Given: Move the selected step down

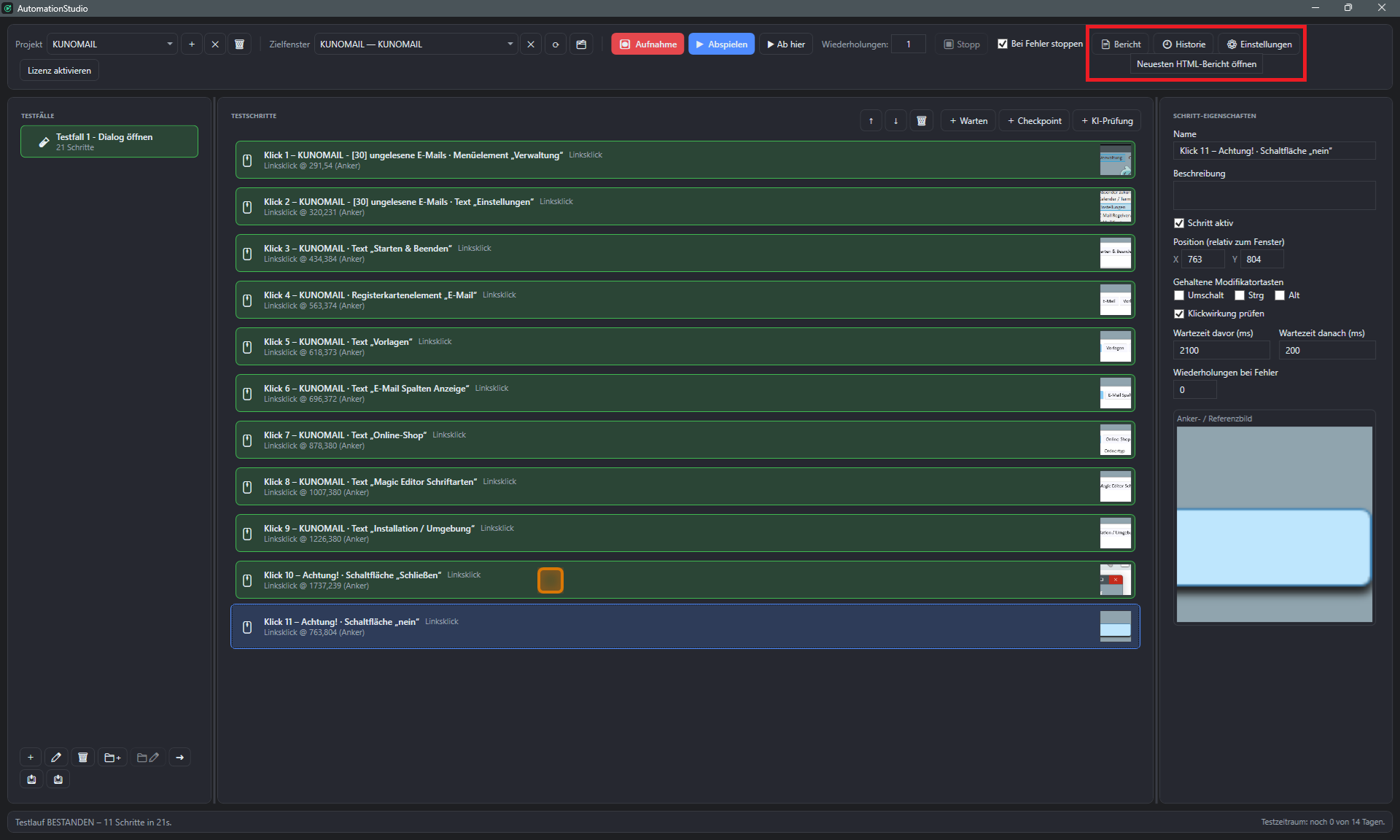Looking at the screenshot, I should pyautogui.click(x=896, y=121).
